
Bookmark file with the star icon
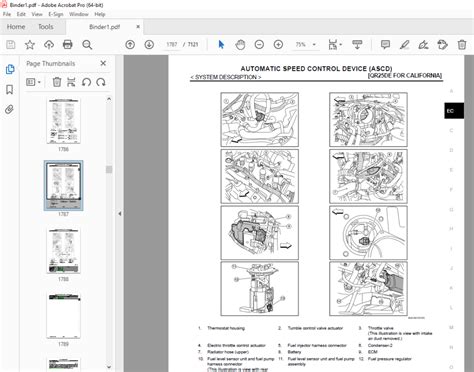point(30,45)
